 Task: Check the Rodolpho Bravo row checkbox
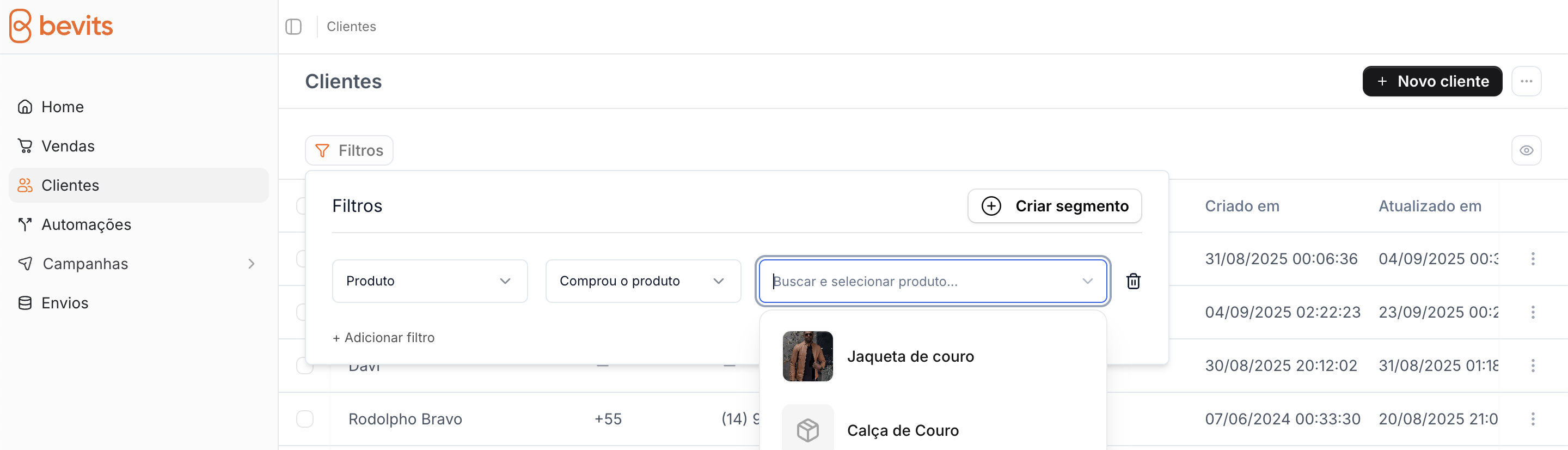pyautogui.click(x=304, y=419)
